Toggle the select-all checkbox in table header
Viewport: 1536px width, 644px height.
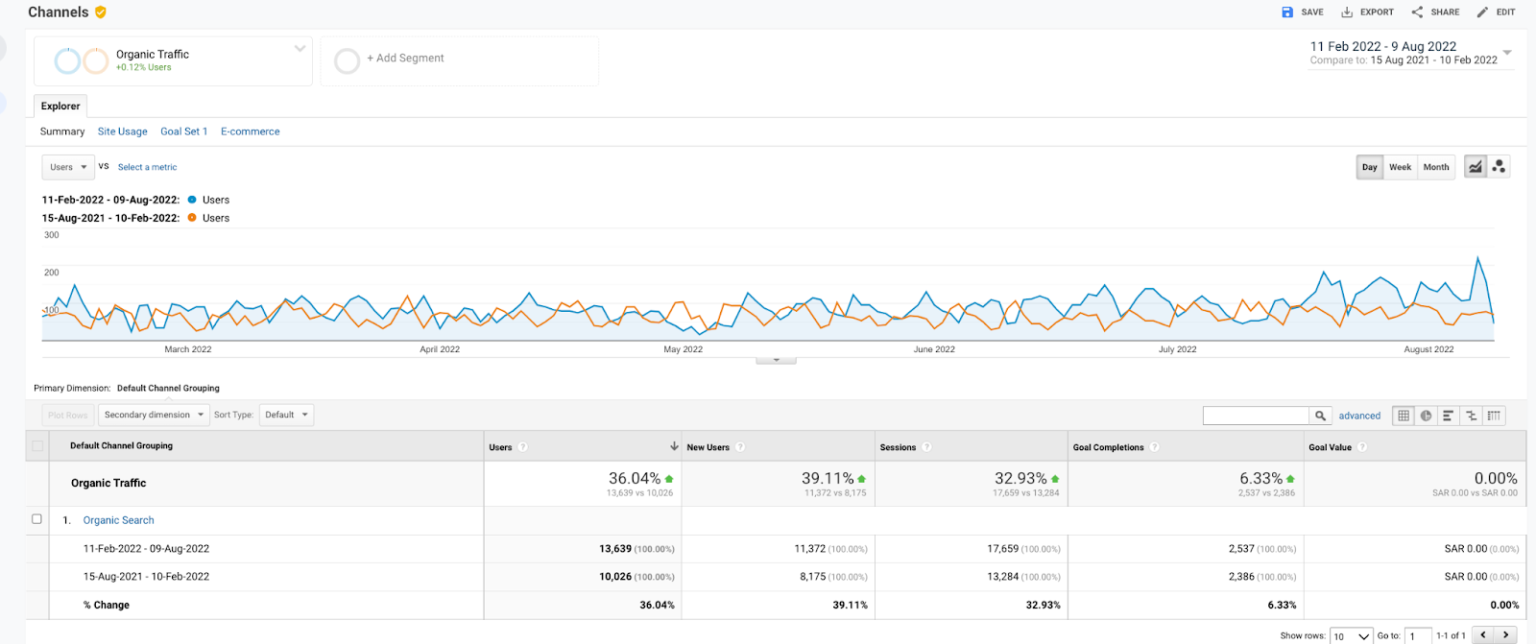pos(38,446)
